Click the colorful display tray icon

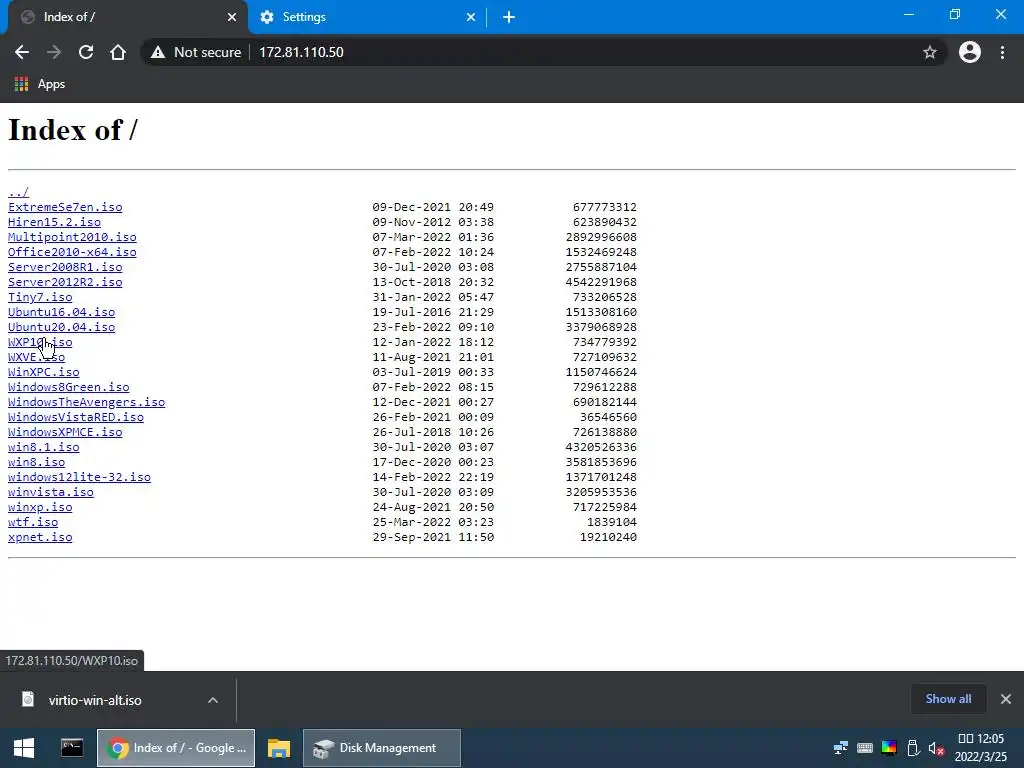click(x=889, y=748)
